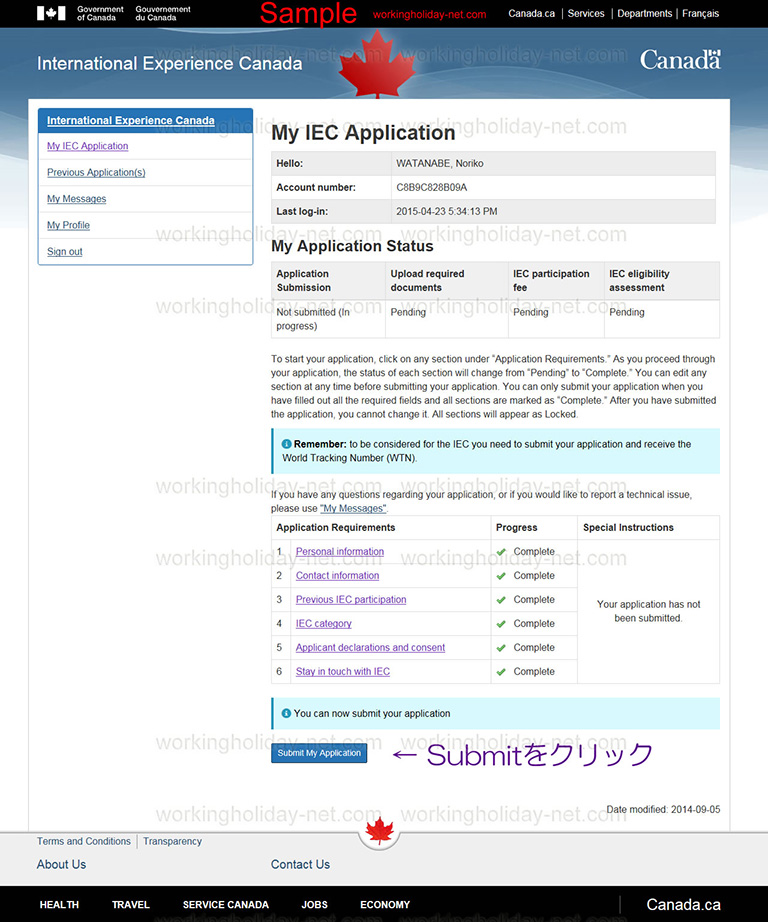This screenshot has width=768, height=922.
Task: Click account number C8B9C828B09A
Action: click(432, 188)
